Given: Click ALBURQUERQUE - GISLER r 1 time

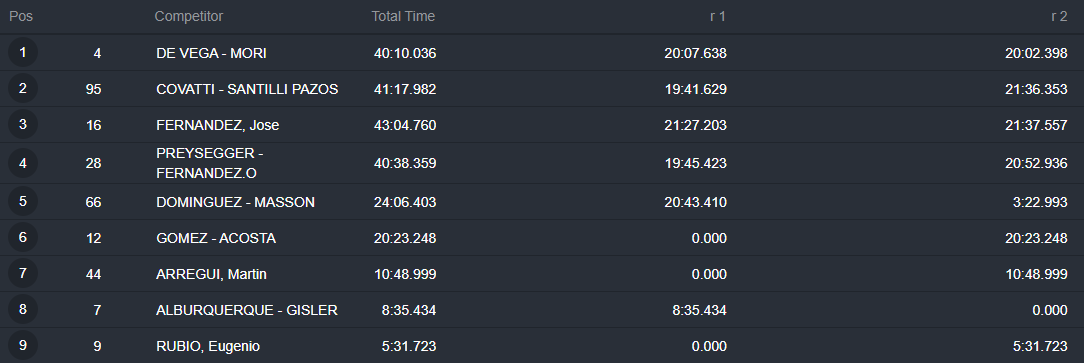Looking at the screenshot, I should (700, 310).
